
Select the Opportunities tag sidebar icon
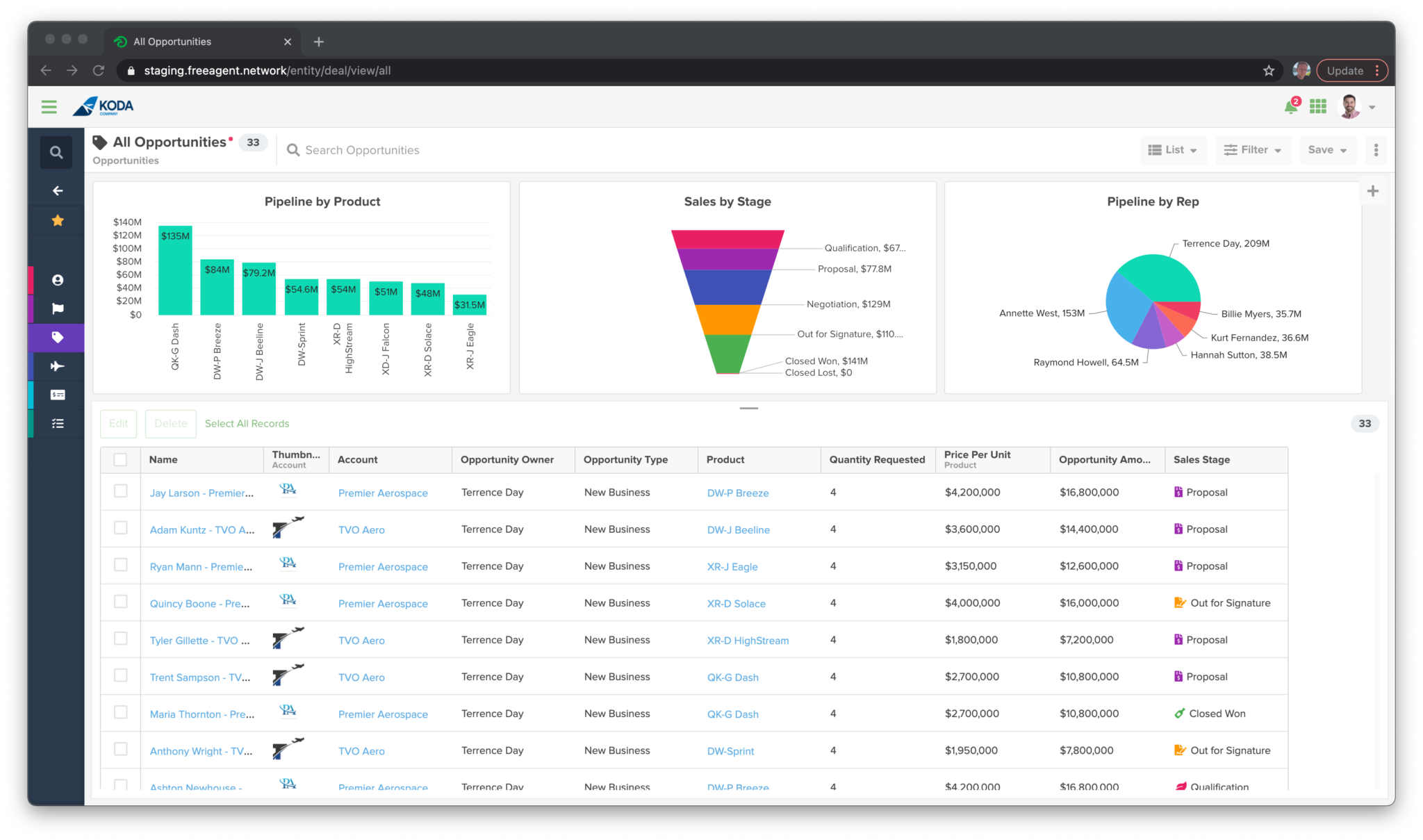58,338
